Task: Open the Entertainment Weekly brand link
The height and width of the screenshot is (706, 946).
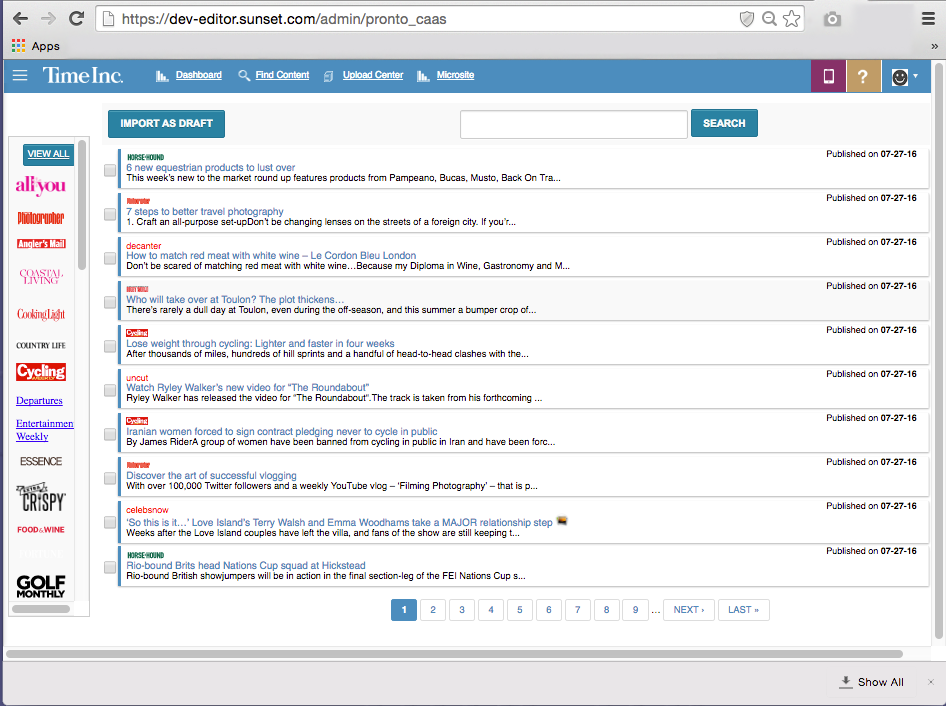Action: tap(45, 430)
